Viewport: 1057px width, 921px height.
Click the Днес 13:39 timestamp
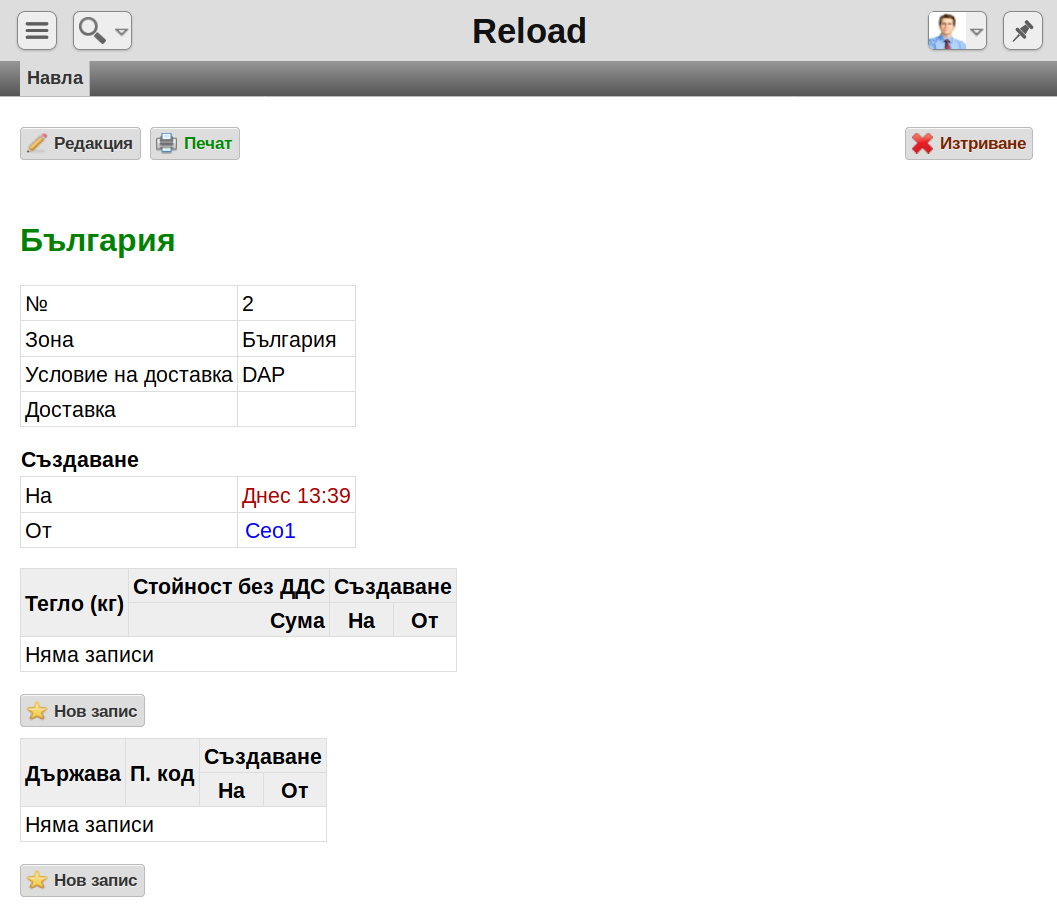(x=296, y=496)
